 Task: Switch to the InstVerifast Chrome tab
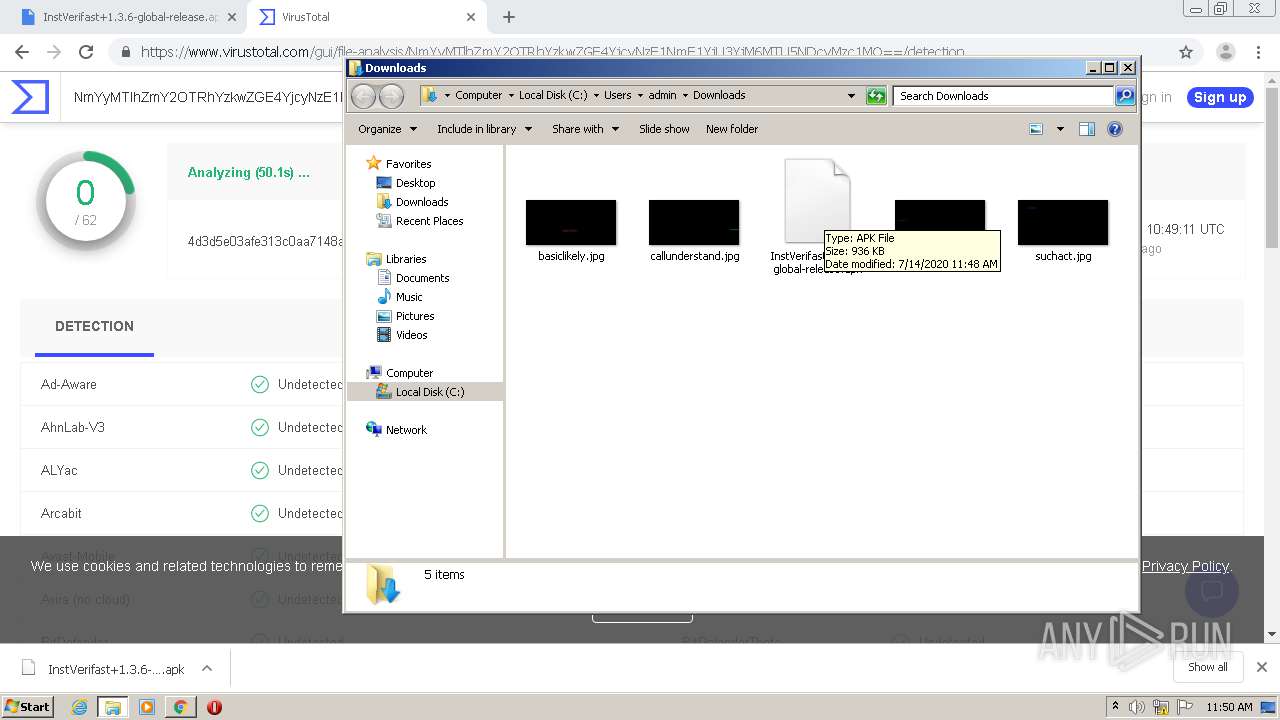(130, 17)
